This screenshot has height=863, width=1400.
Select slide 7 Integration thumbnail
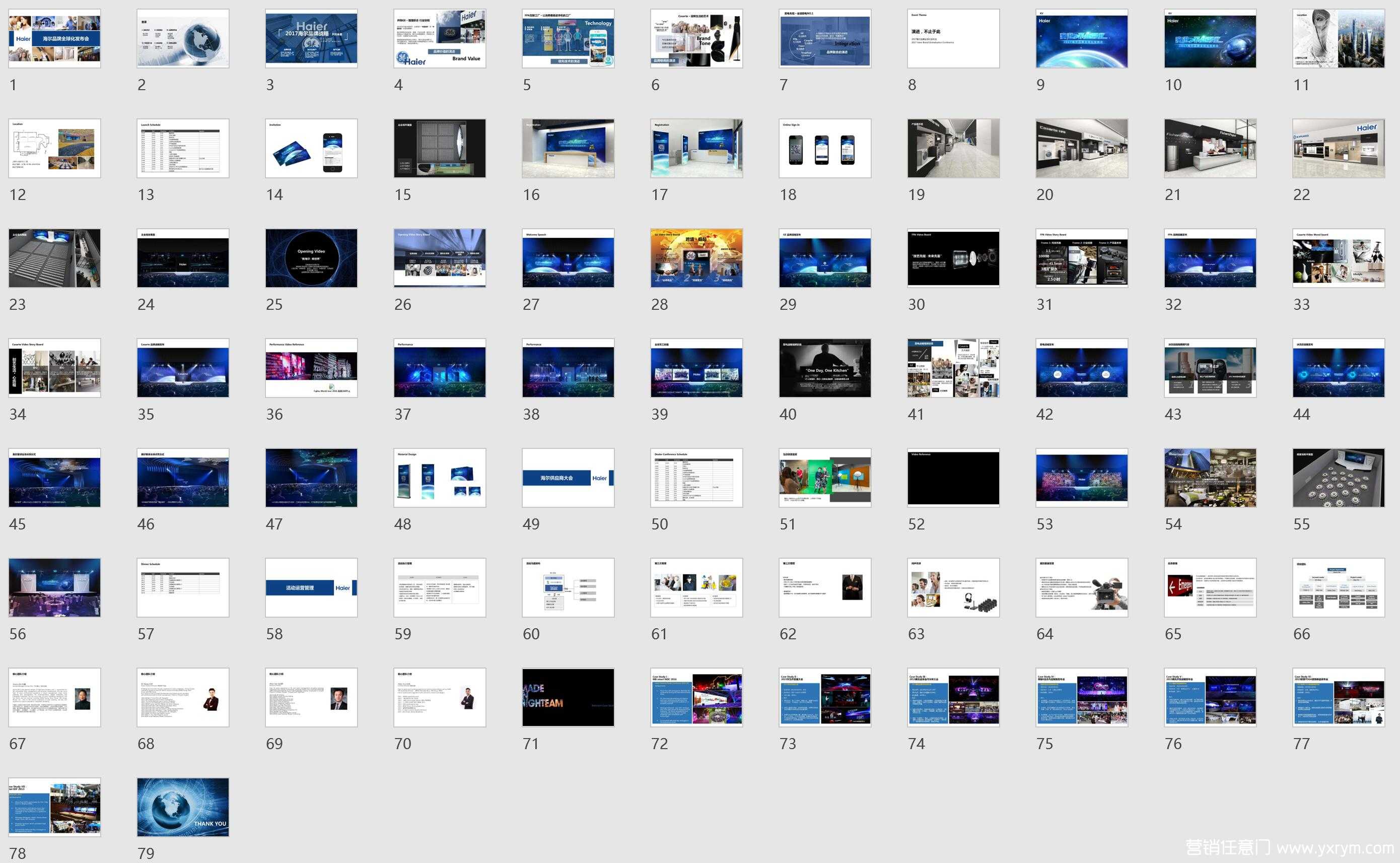tap(825, 38)
